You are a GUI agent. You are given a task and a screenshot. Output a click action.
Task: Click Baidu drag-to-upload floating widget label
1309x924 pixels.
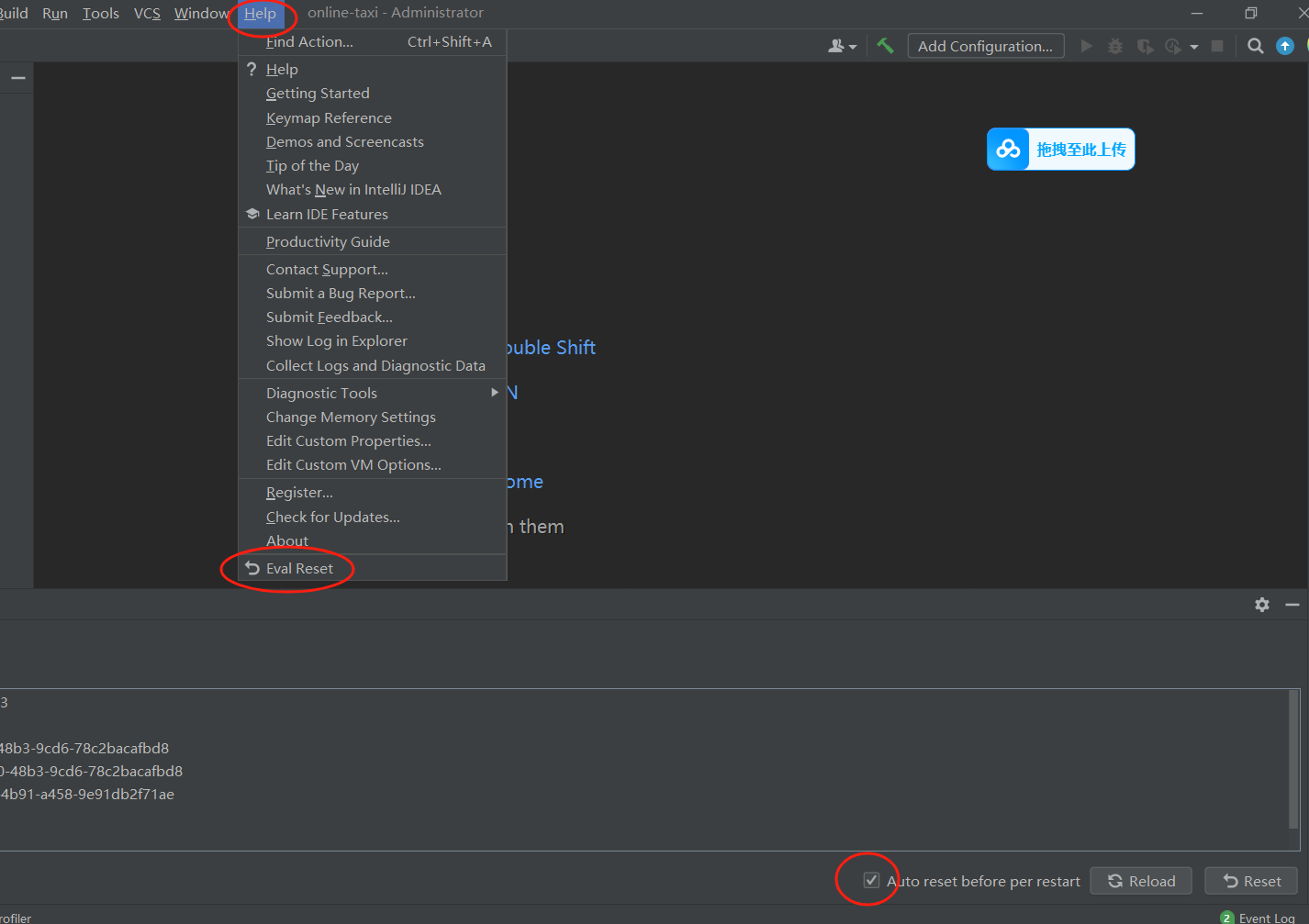1081,150
